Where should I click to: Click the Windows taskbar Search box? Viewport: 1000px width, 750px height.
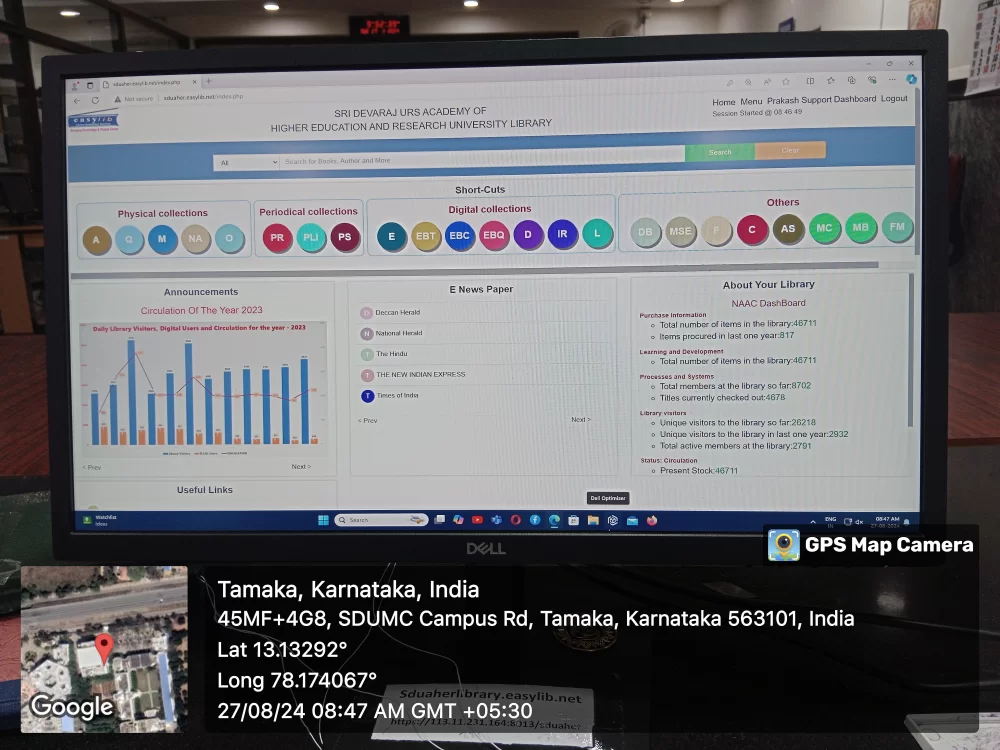pyautogui.click(x=381, y=520)
